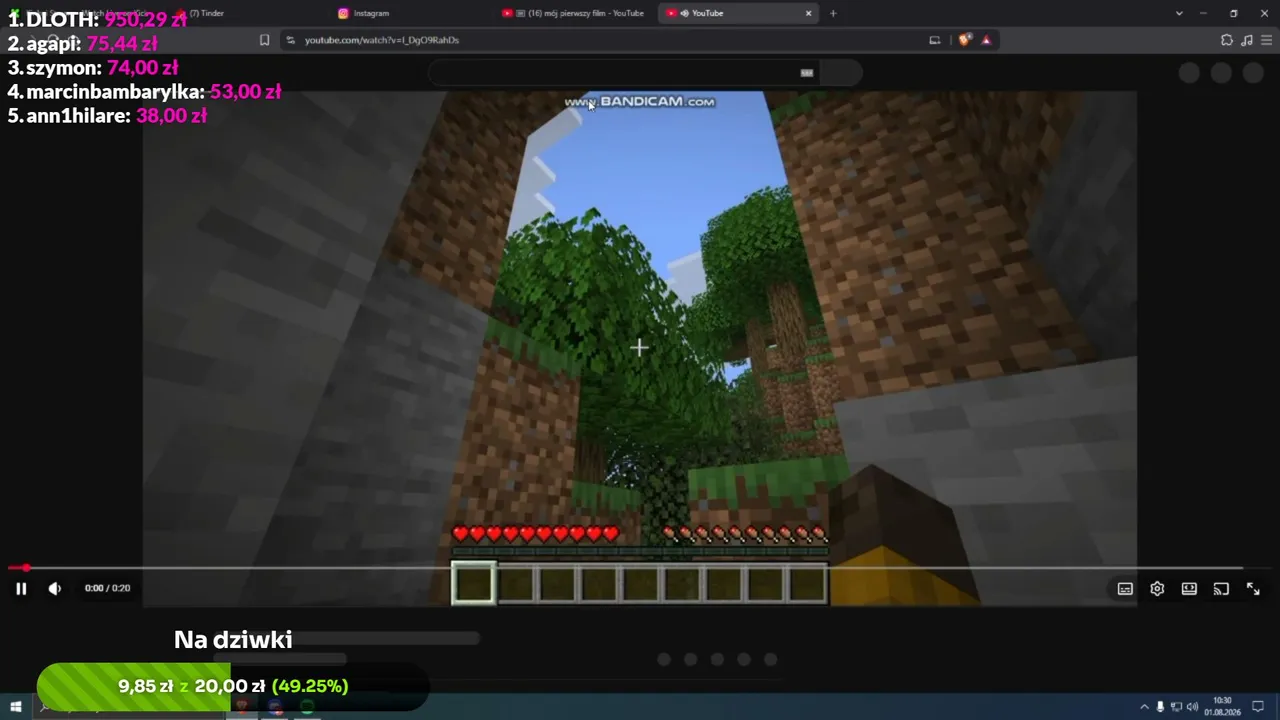Exit fullscreen with the collapse arrows icon
Image resolution: width=1280 pixels, height=720 pixels.
tap(1253, 589)
